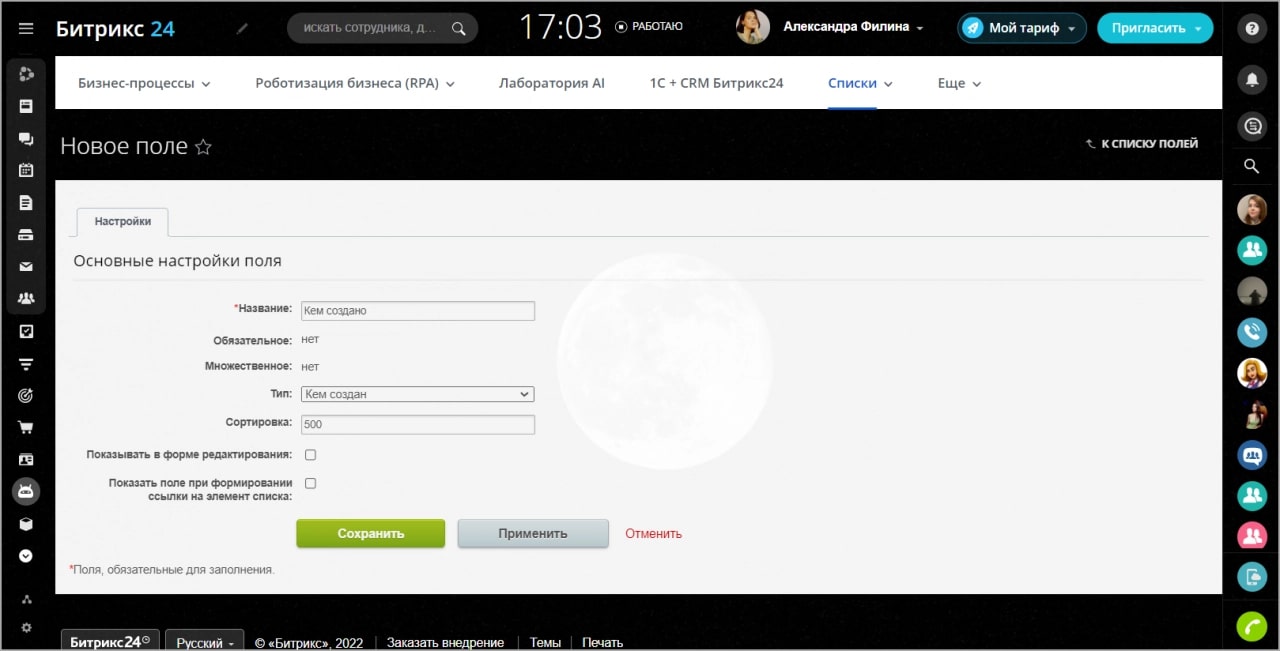Open the hamburger main menu
Screen dimensions: 1280x651
coord(26,29)
